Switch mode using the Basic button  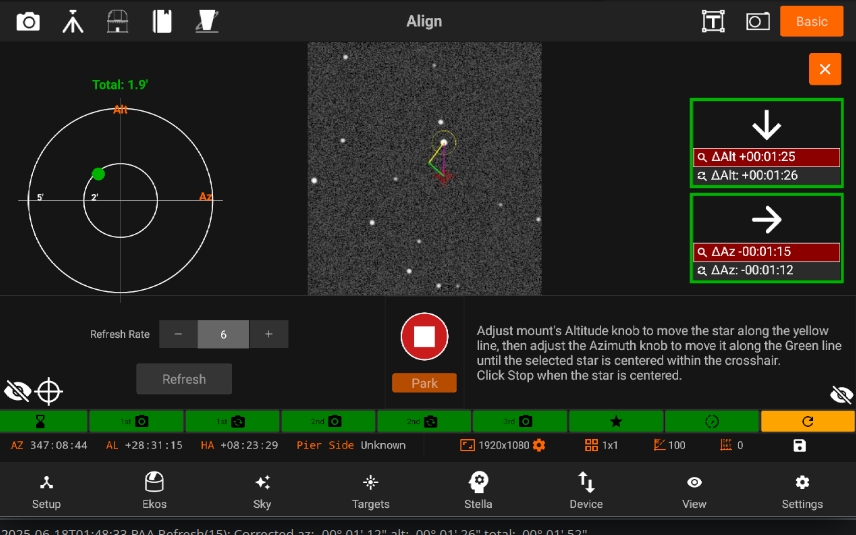tap(811, 21)
